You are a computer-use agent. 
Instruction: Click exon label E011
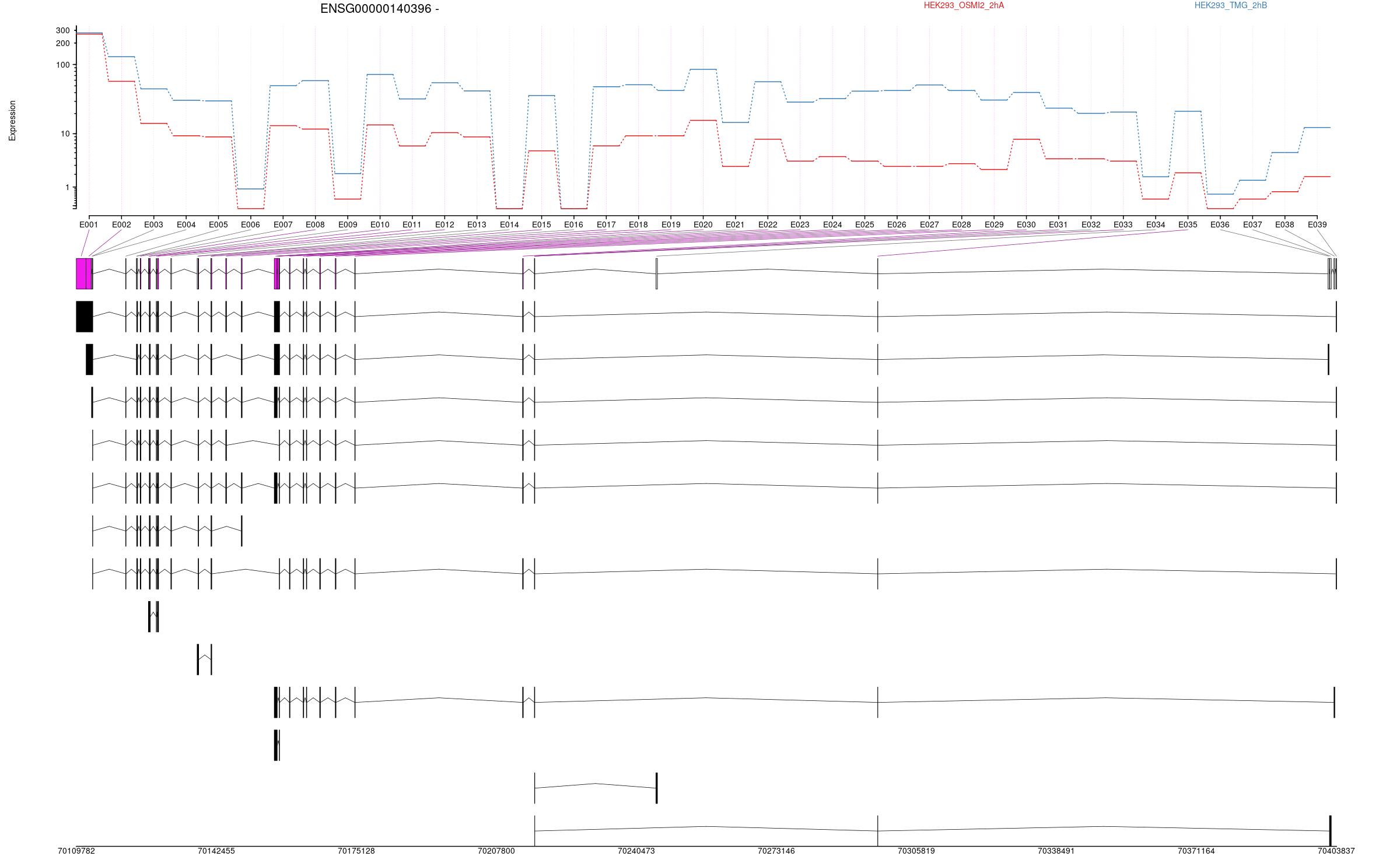412,224
